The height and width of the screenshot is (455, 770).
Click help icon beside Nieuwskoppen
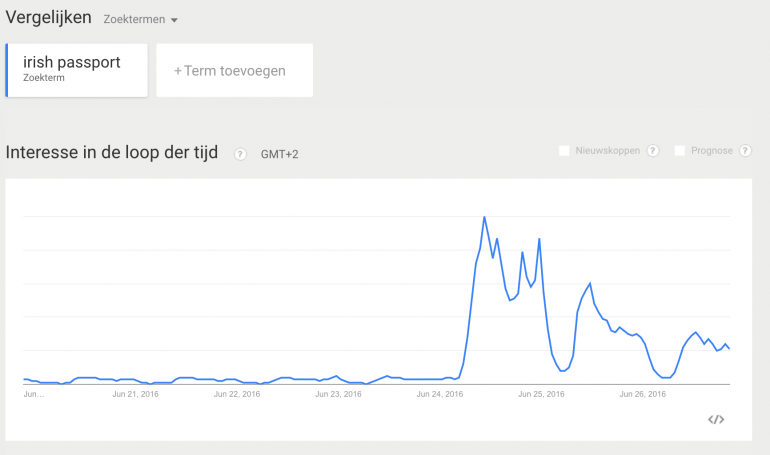653,151
